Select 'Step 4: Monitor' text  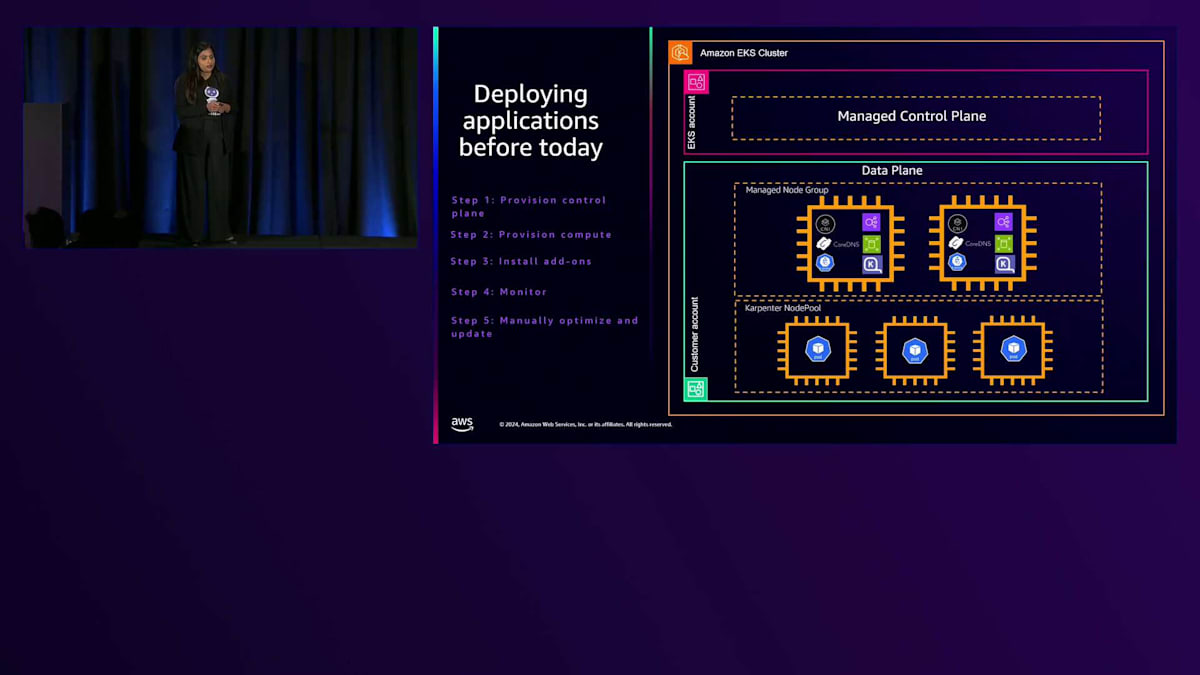point(499,292)
